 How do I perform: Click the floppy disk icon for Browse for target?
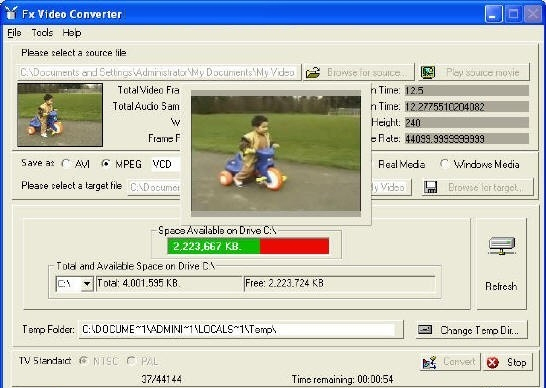coord(430,187)
